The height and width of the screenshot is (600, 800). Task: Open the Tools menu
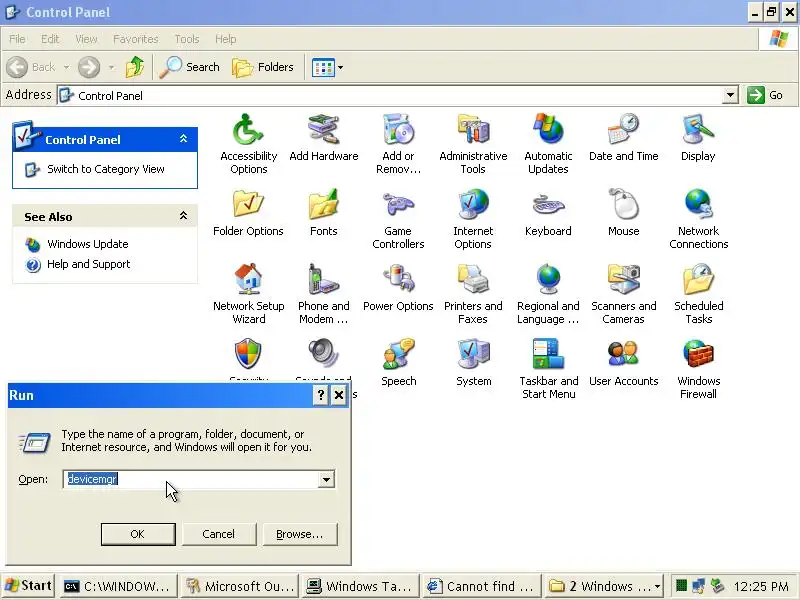tap(187, 39)
